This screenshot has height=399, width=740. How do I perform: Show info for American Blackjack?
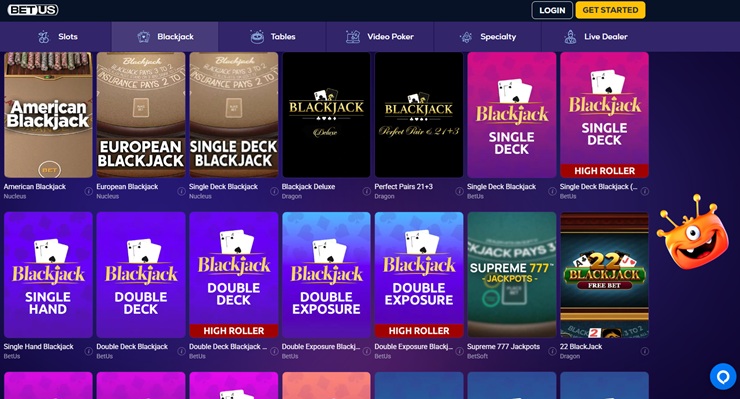[88, 191]
